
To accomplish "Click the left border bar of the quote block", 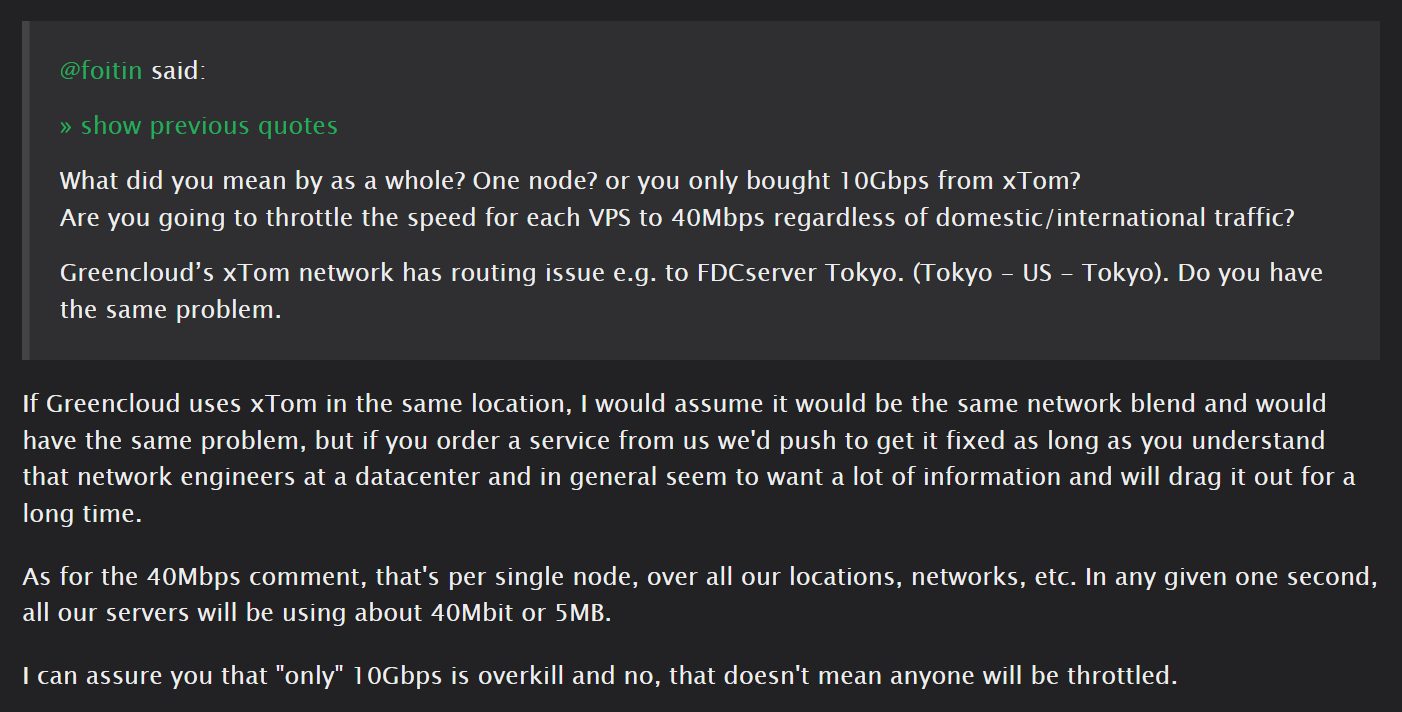I will pyautogui.click(x=26, y=190).
